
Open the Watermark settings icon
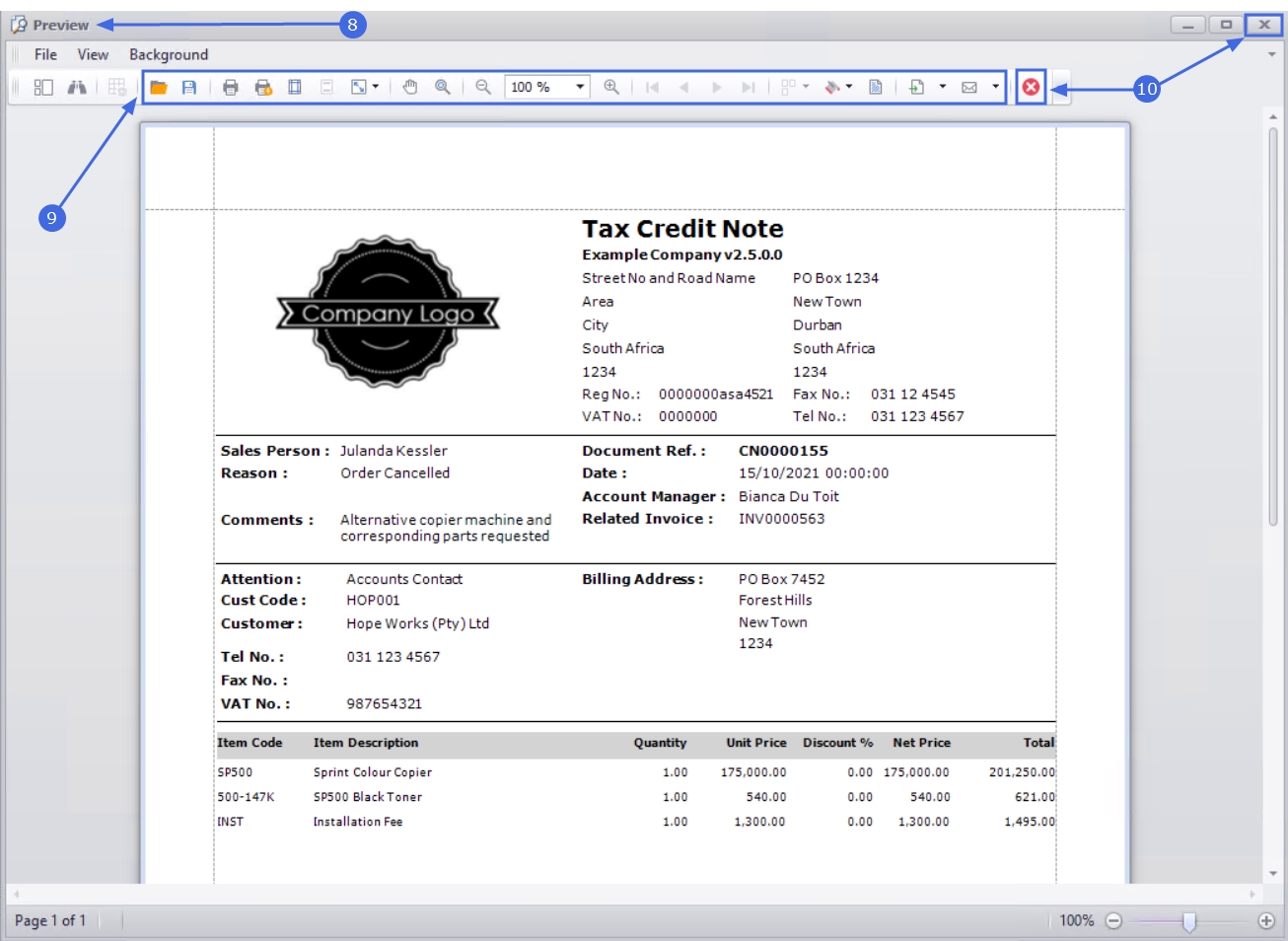click(x=876, y=87)
